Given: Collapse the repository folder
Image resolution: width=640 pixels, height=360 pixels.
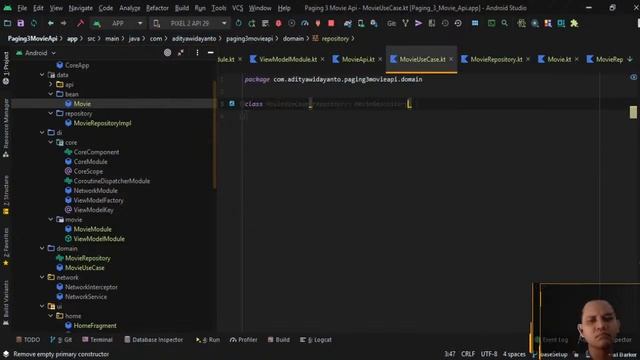Looking at the screenshot, I should point(51,113).
